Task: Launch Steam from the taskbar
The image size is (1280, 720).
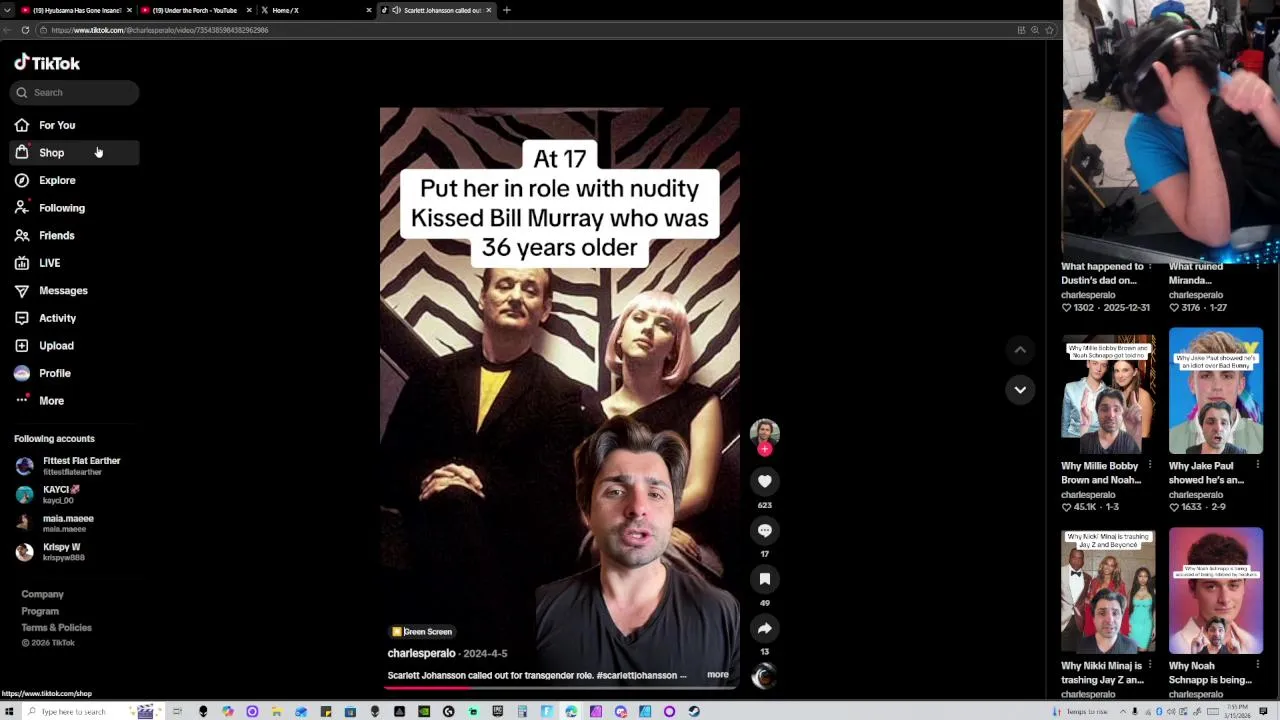Action: 694,711
